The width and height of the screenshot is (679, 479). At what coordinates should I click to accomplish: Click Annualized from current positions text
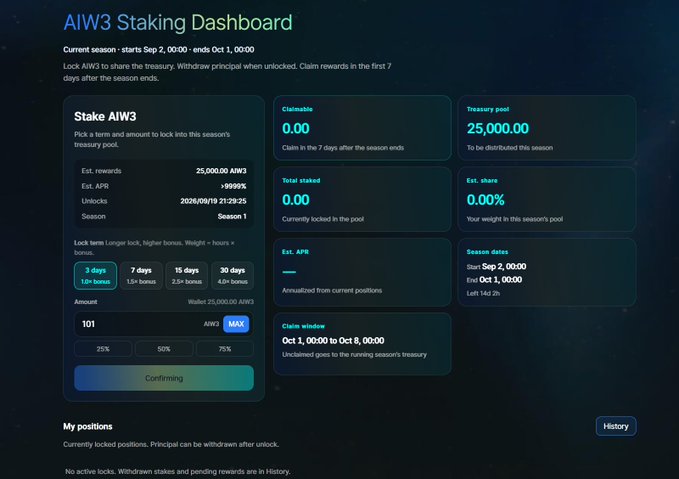tap(332, 290)
